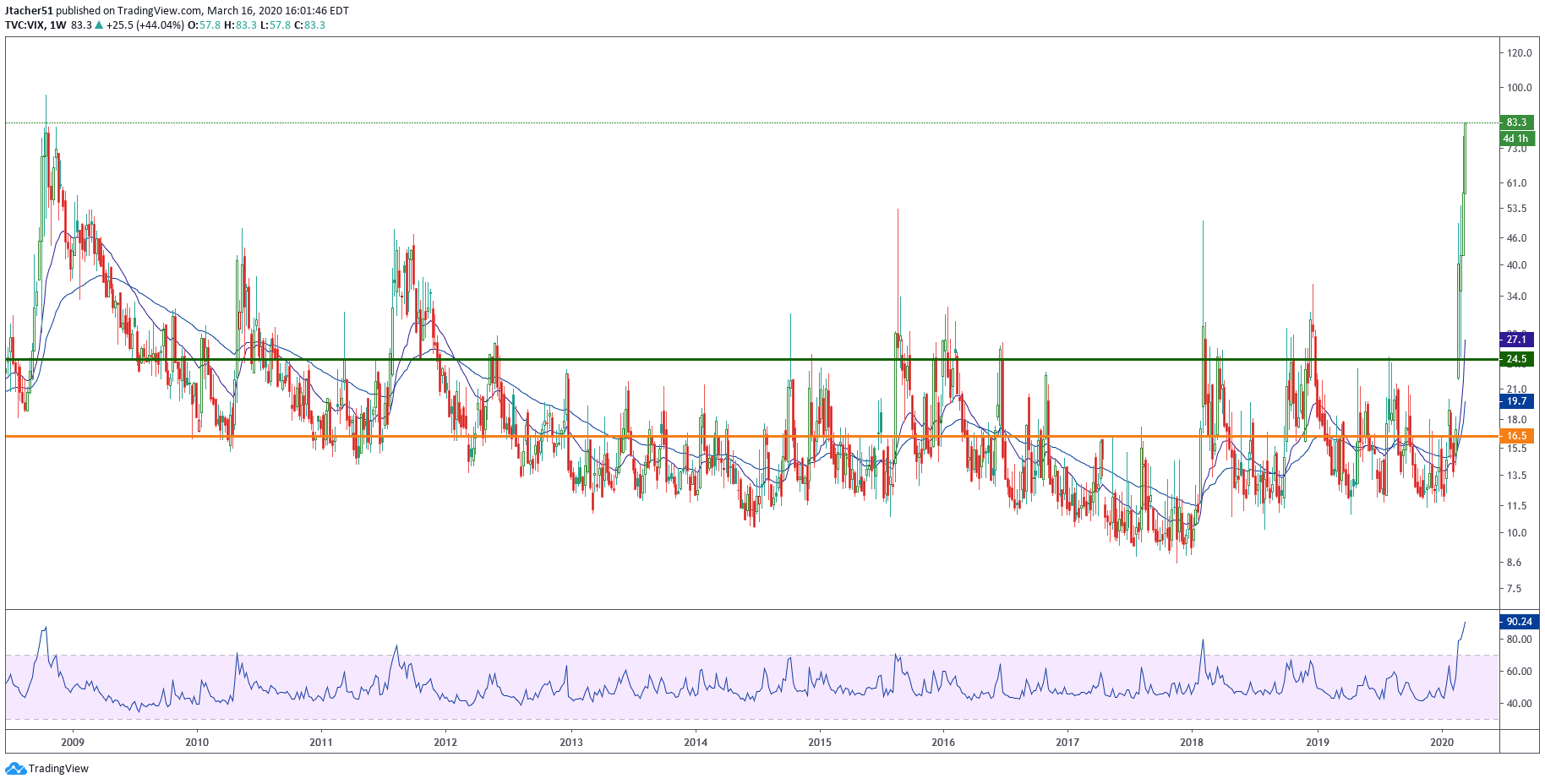Click the orange 16.5 horizontal line label
Screen dimensions: 1545x784
[x=1516, y=436]
